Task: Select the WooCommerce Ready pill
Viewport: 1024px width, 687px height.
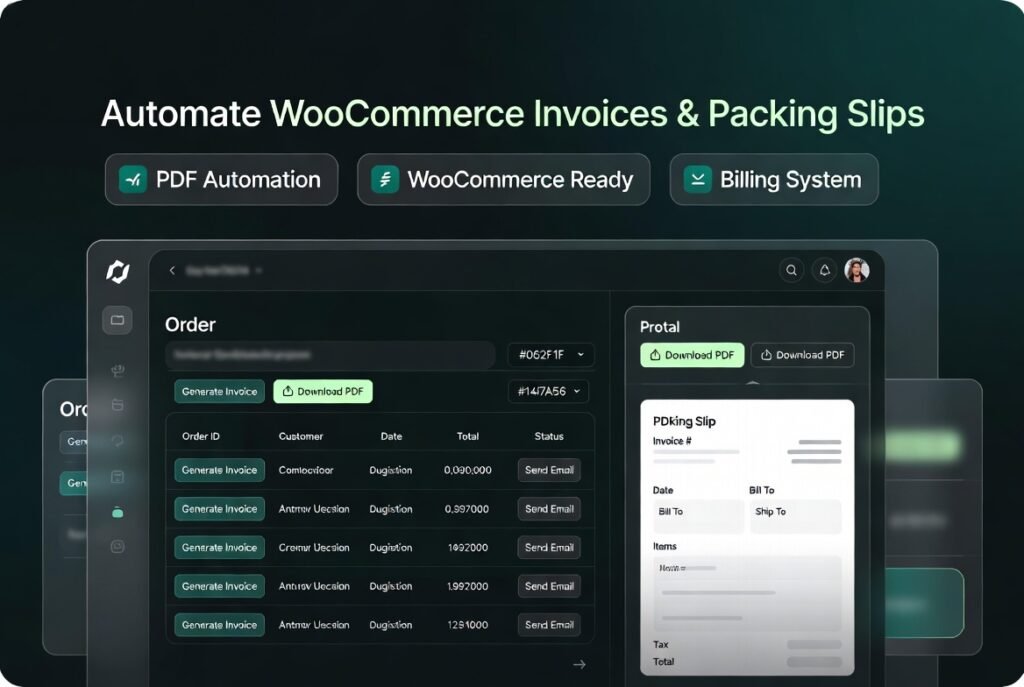Action: 504,180
